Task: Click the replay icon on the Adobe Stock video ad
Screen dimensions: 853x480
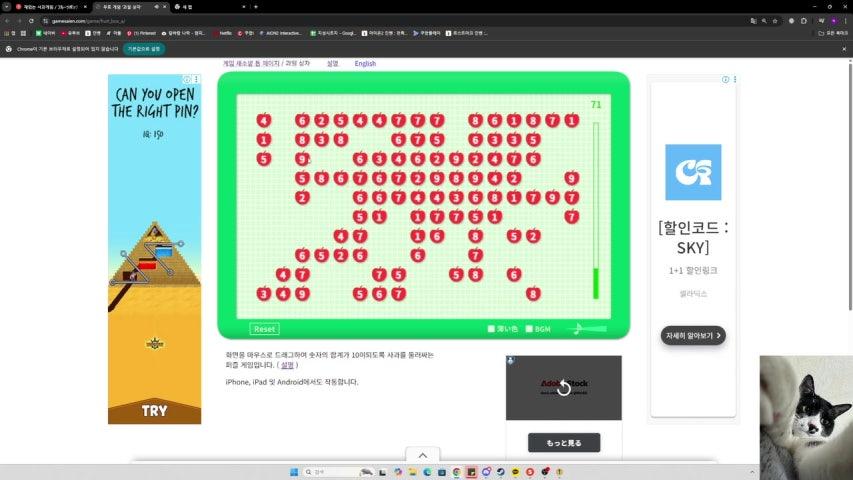Action: pyautogui.click(x=564, y=388)
